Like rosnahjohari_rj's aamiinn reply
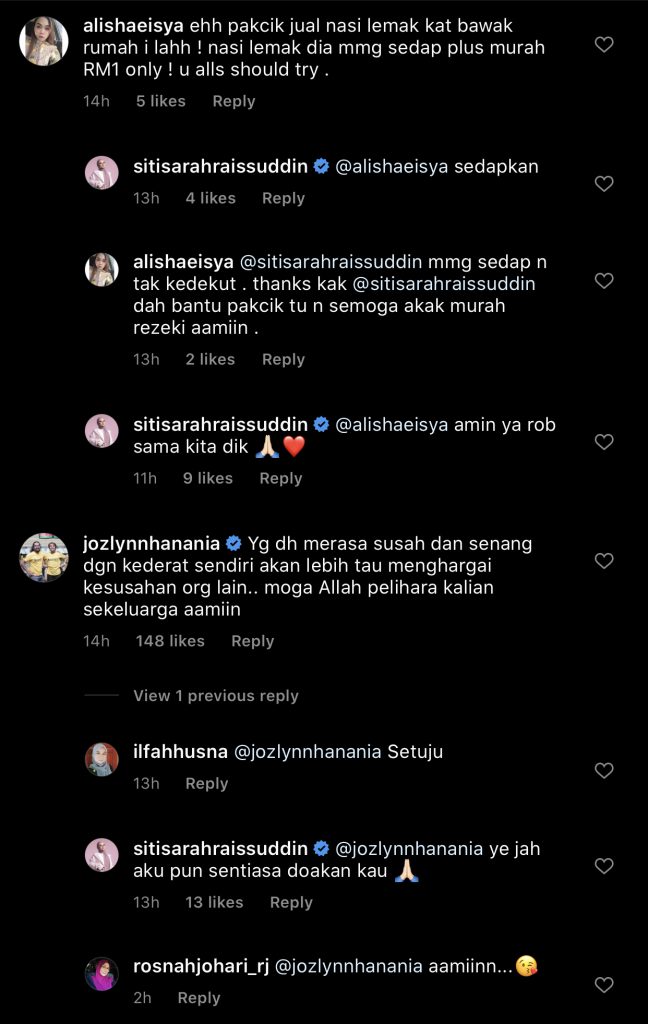The height and width of the screenshot is (1024, 648). (x=604, y=985)
